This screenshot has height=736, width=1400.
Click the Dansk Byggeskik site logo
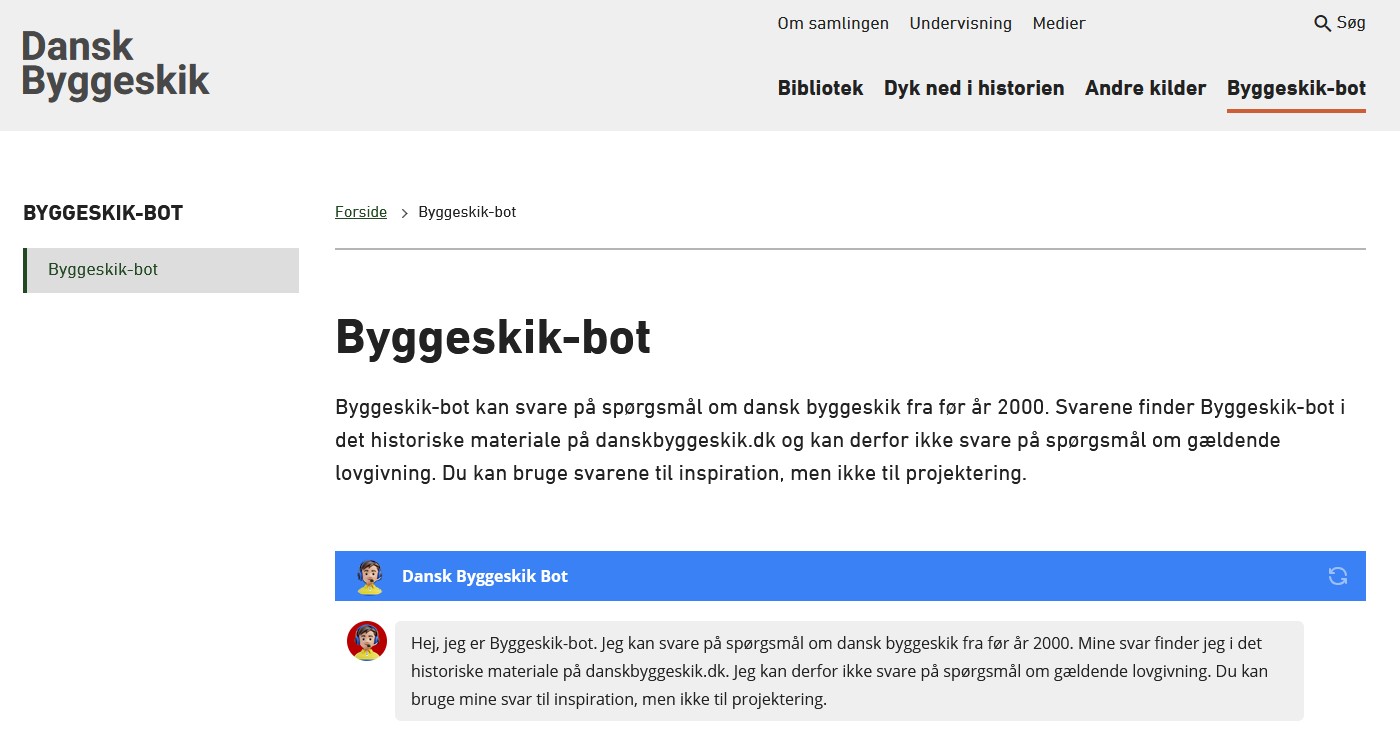click(x=115, y=64)
